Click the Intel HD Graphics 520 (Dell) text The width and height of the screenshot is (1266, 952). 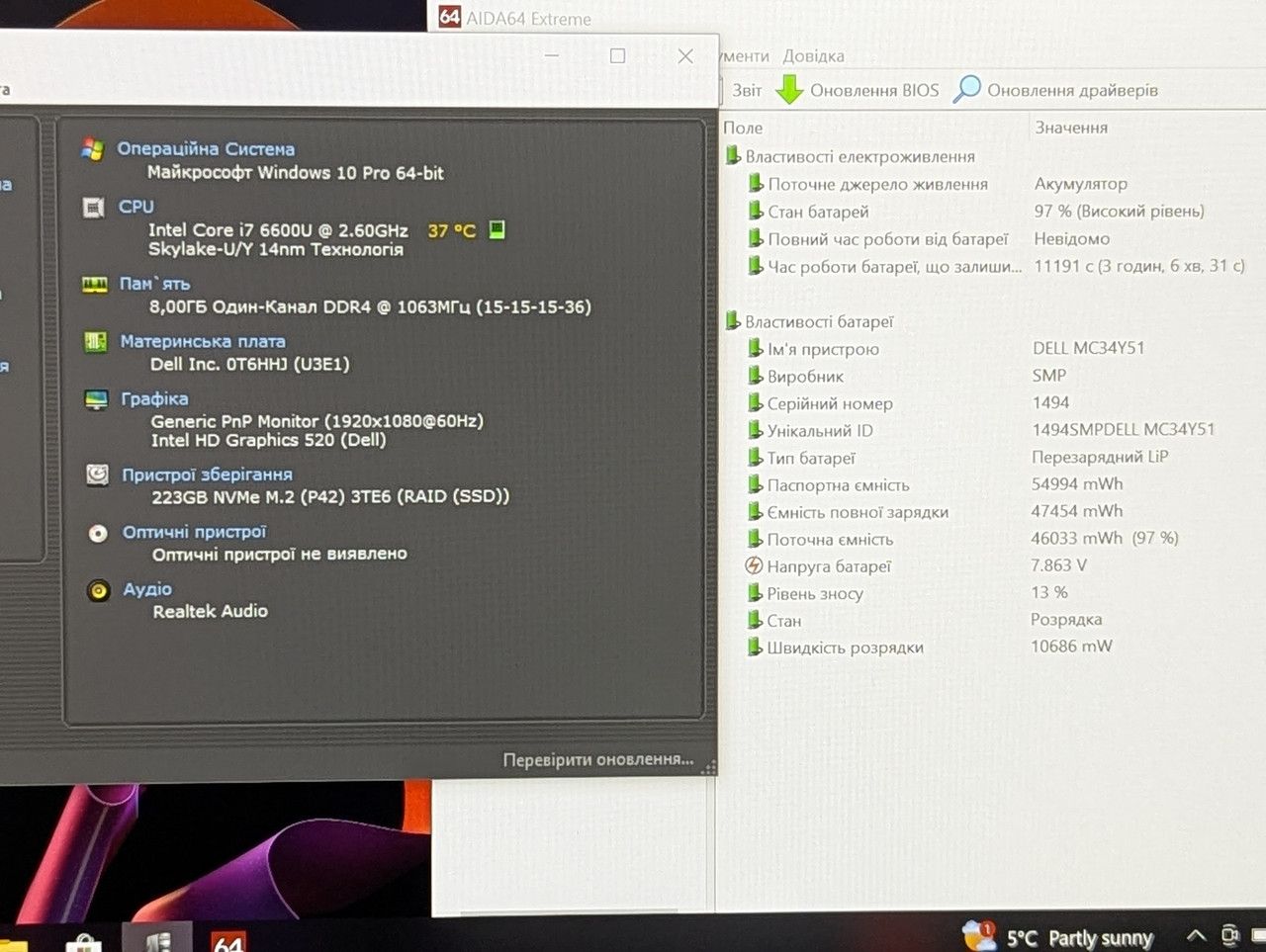(268, 440)
